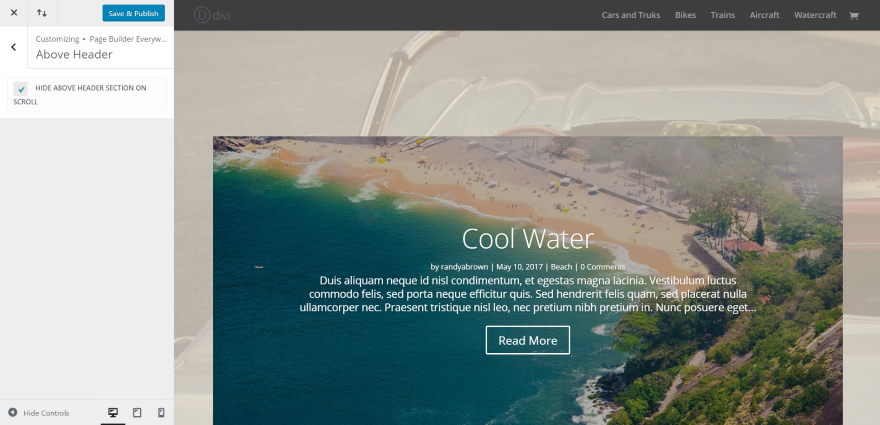Open the Beach category link
The image size is (880, 425).
[x=561, y=267]
